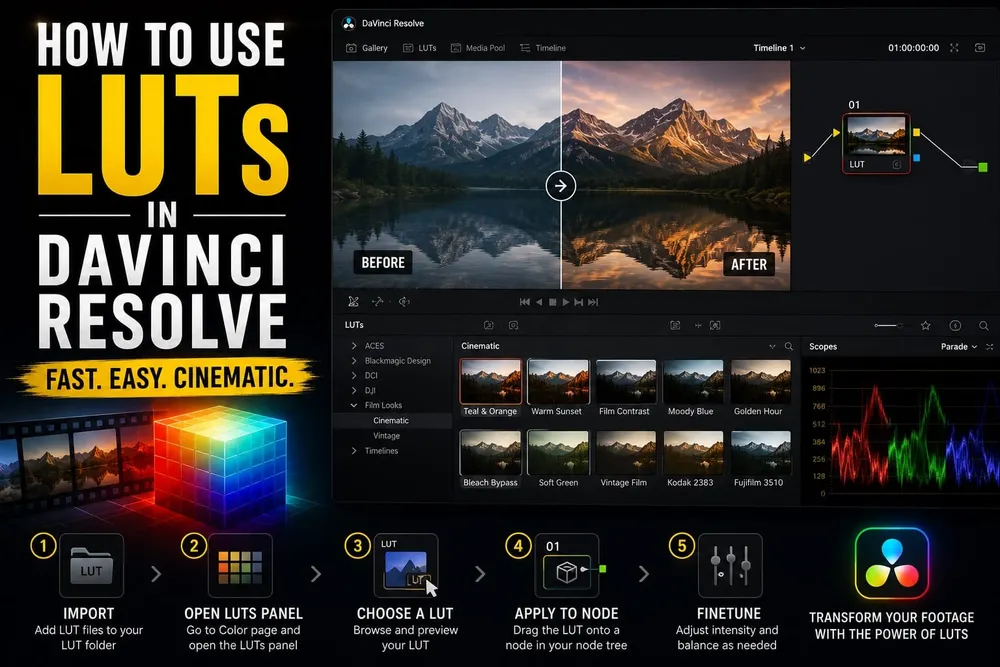
Task: Click the LUT folder icon above IMPORT
Action: tap(91, 565)
